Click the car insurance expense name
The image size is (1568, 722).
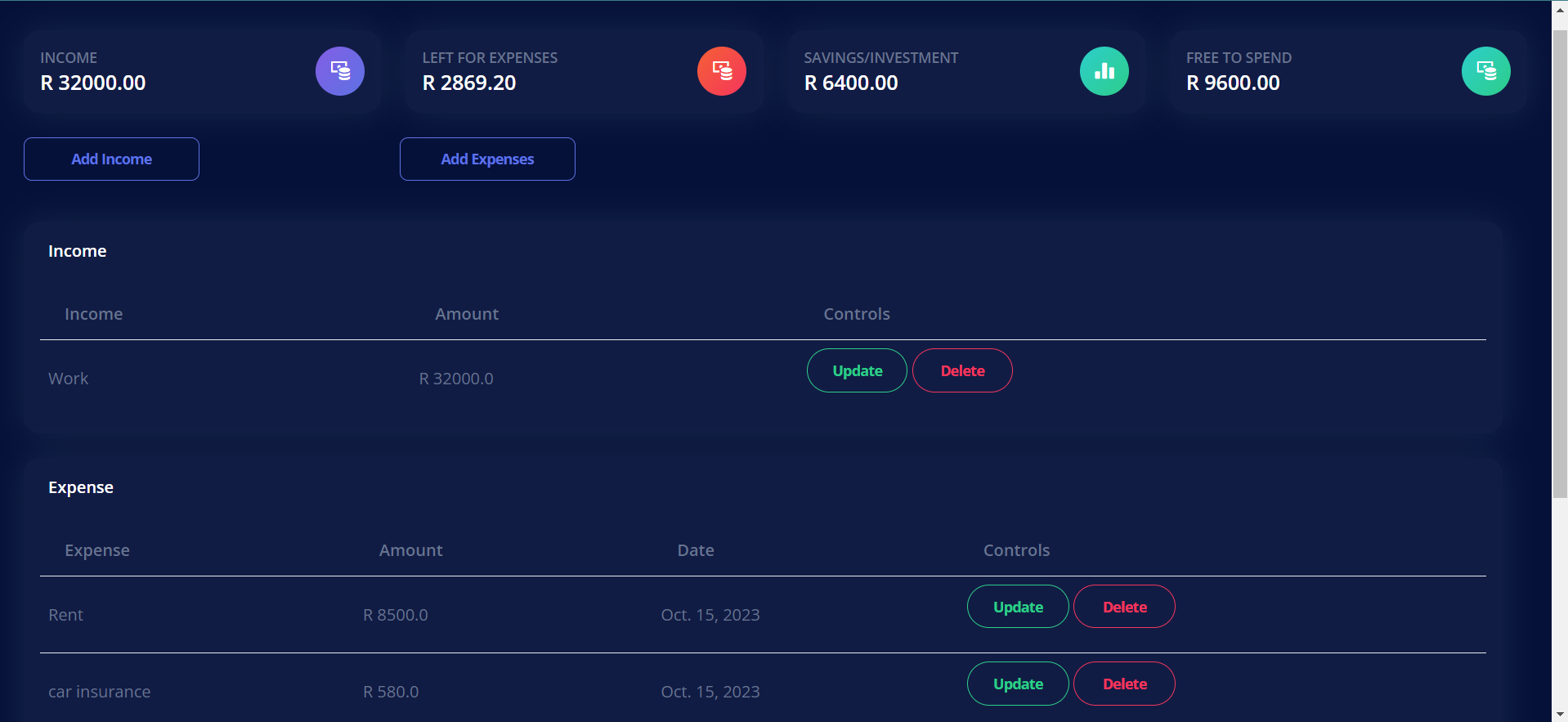(100, 692)
